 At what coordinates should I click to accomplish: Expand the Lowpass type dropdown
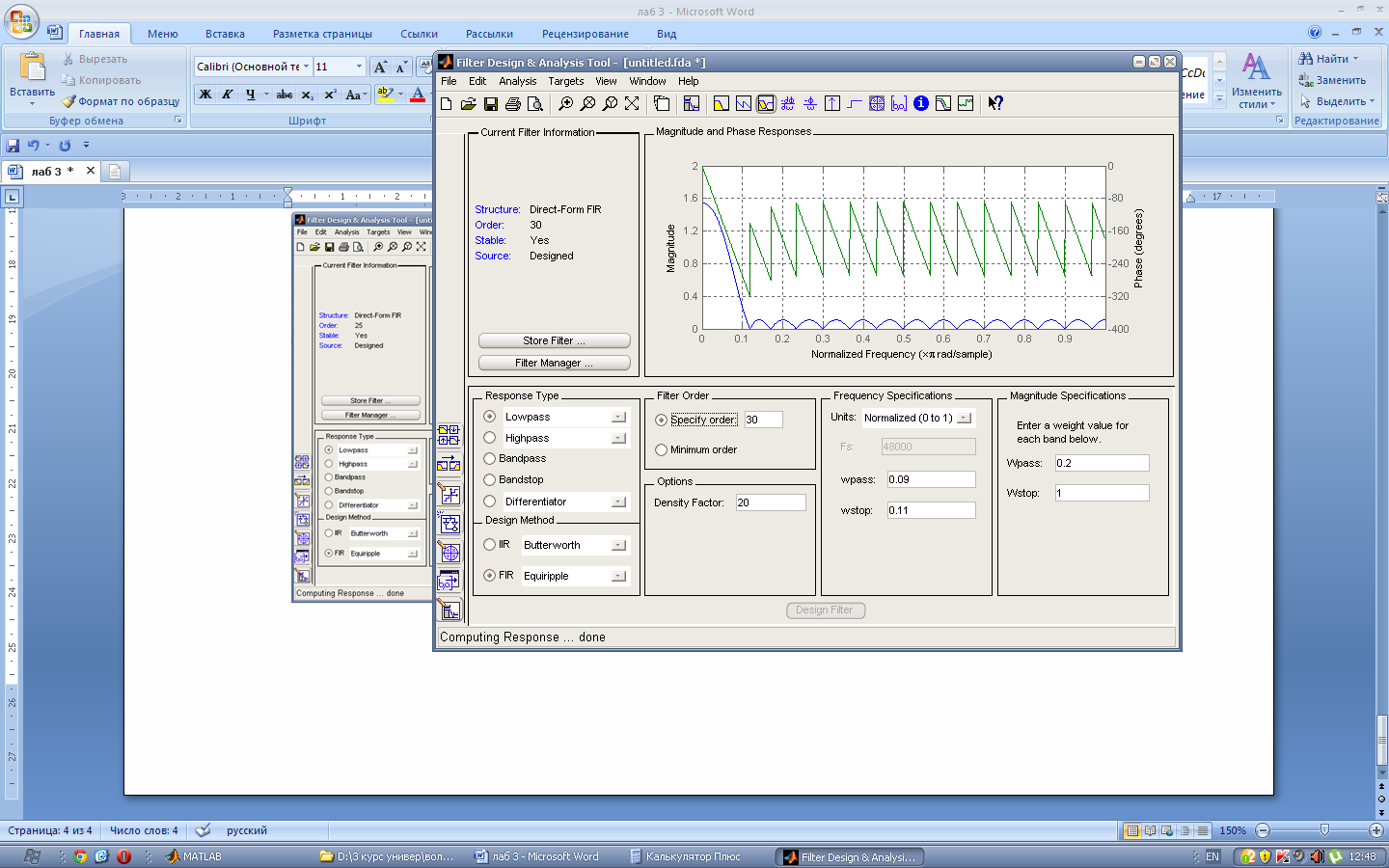coord(618,417)
